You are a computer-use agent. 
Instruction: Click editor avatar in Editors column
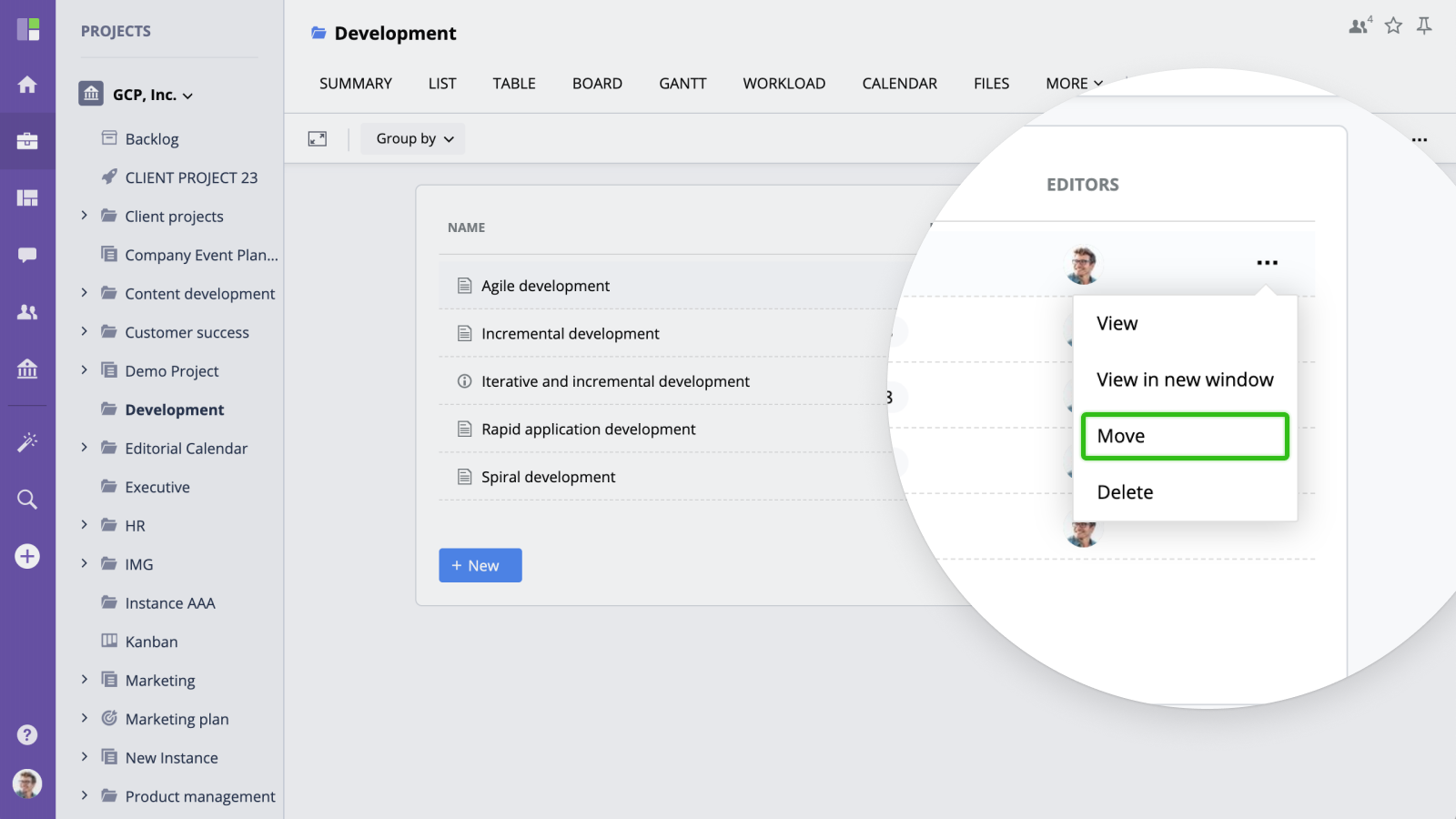[1083, 265]
